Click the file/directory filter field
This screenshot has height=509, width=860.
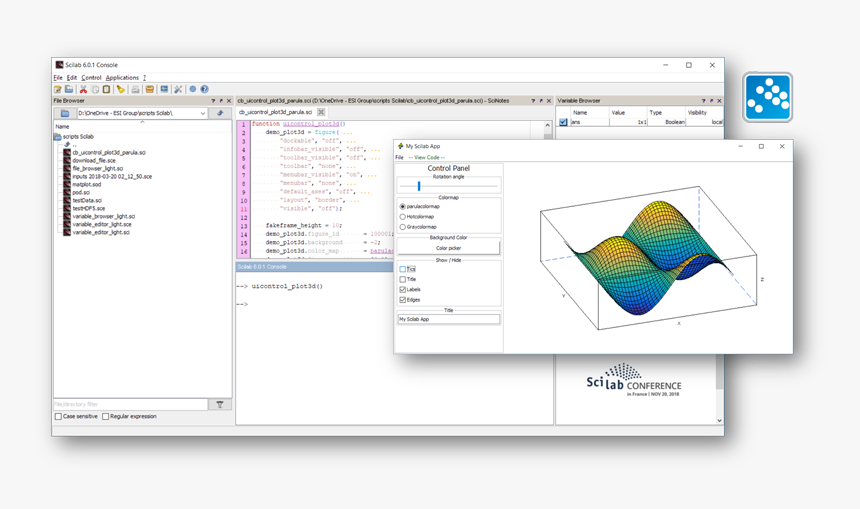131,404
